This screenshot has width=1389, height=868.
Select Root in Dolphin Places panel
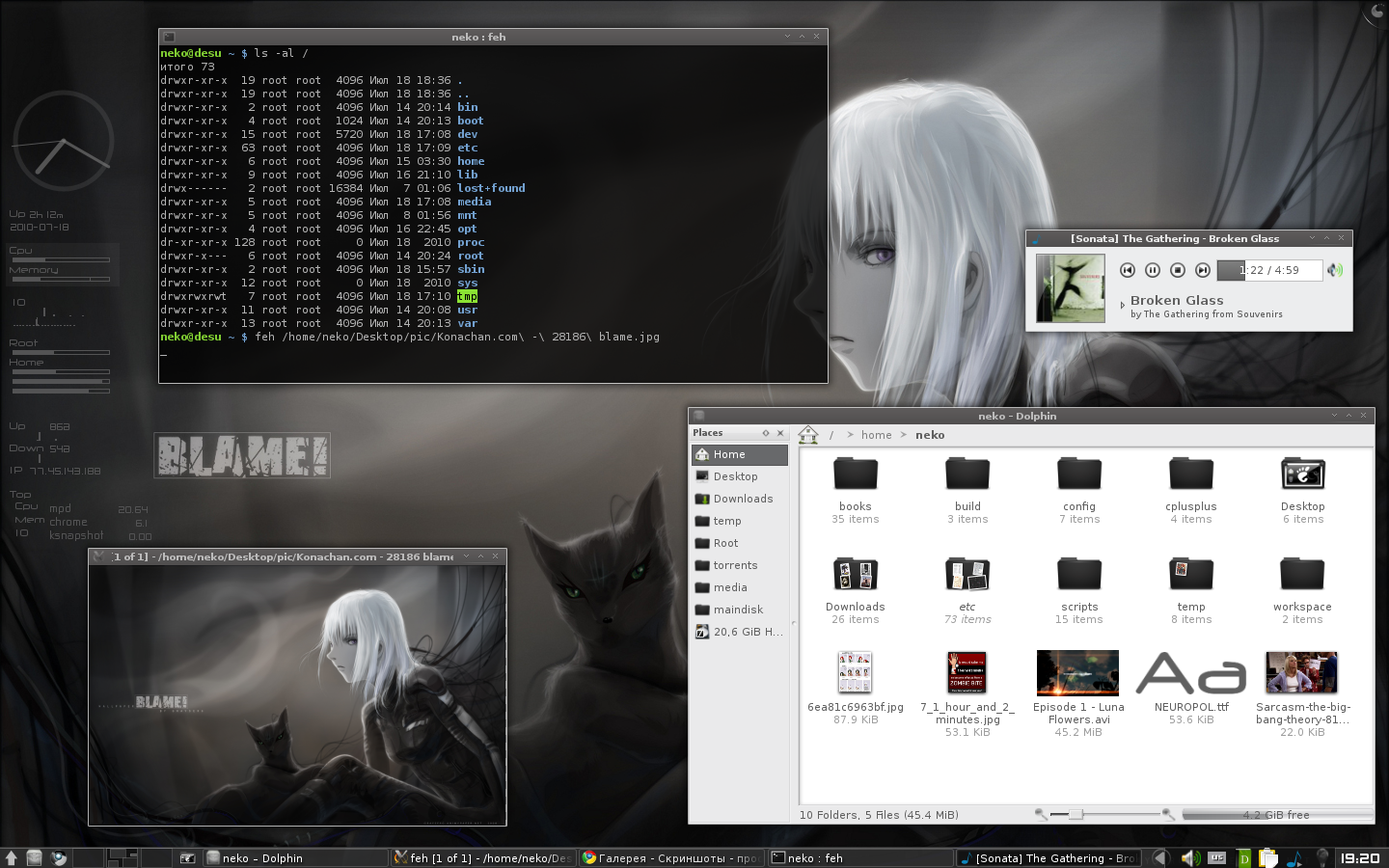click(x=740, y=543)
